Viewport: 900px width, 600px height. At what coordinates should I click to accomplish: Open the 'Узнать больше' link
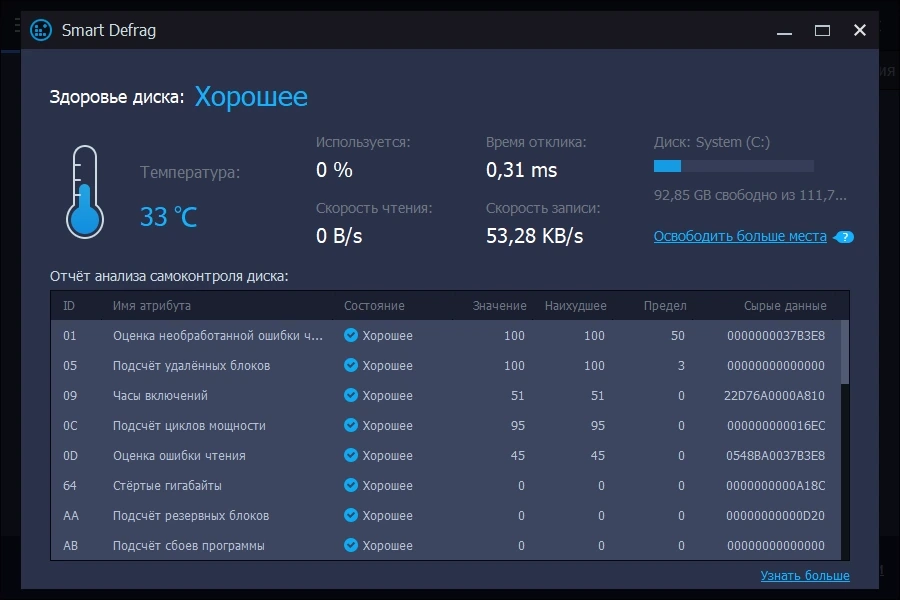805,575
